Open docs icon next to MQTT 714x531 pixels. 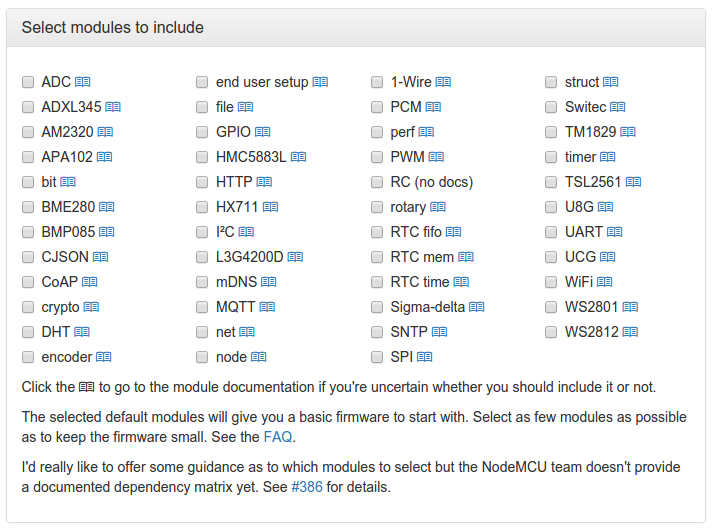coord(267,307)
